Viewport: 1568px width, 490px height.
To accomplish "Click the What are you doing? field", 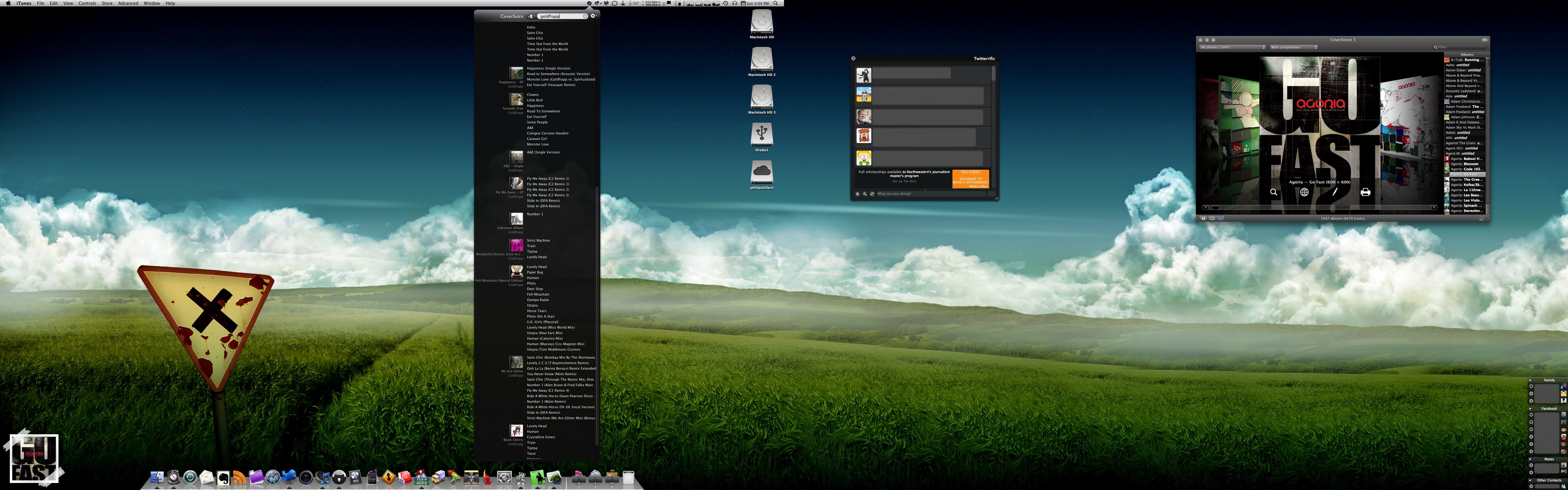I will [x=931, y=194].
